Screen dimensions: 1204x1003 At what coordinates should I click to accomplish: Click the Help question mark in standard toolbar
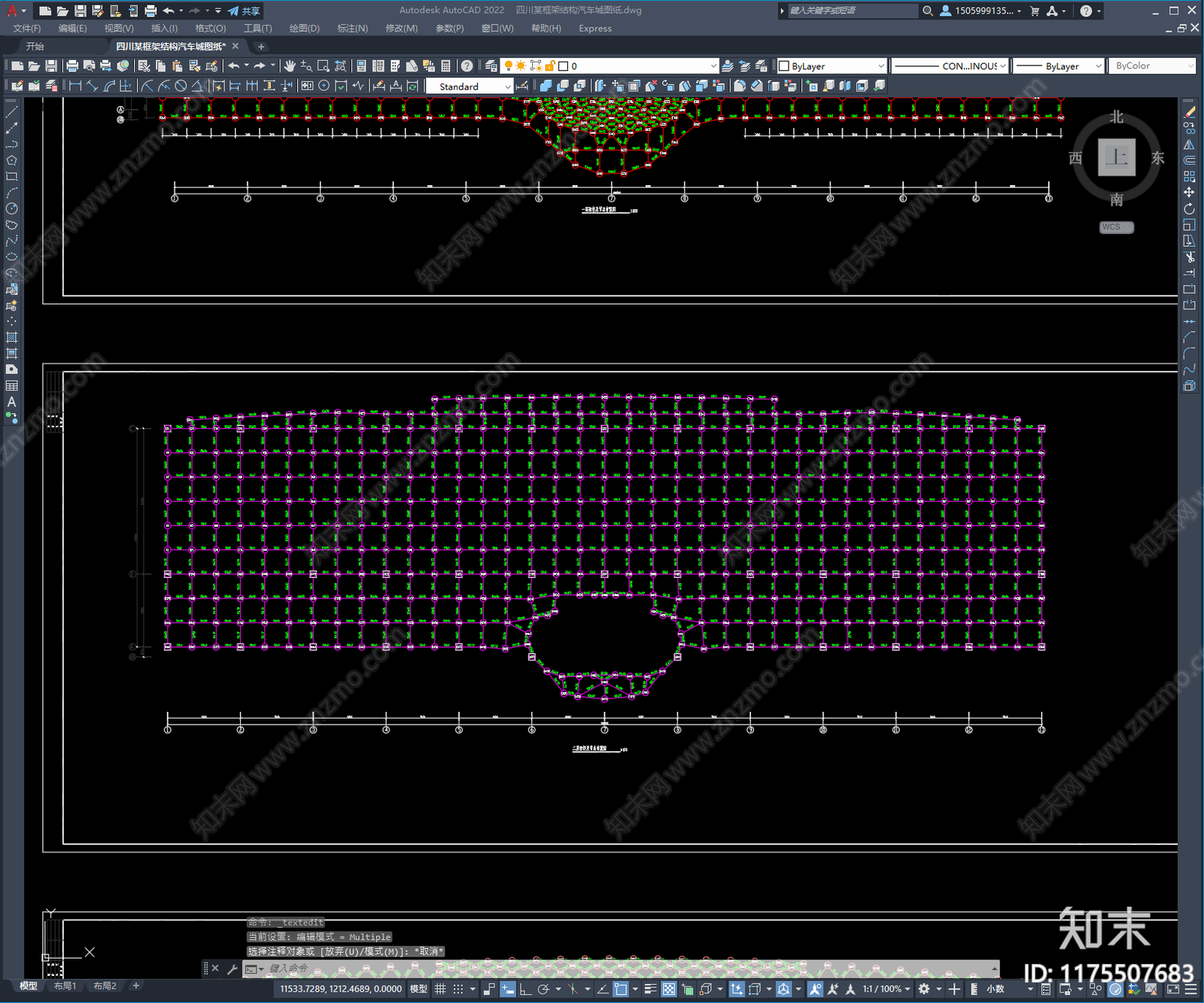coord(467,66)
